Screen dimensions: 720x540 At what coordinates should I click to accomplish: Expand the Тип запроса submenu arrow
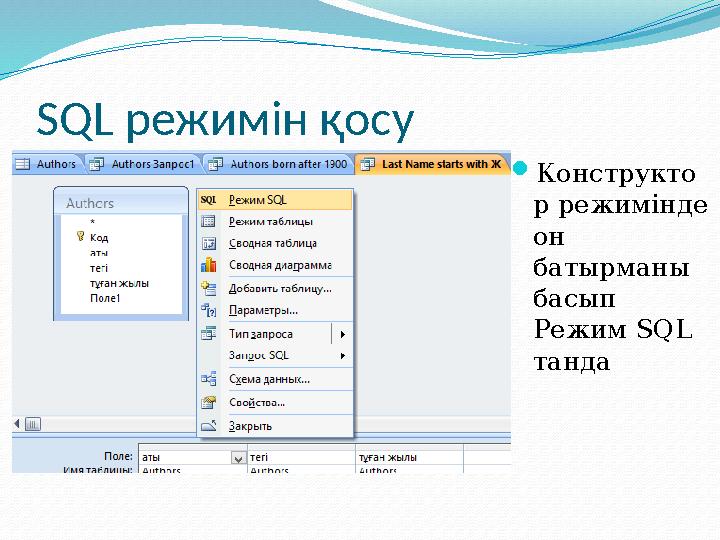343,334
